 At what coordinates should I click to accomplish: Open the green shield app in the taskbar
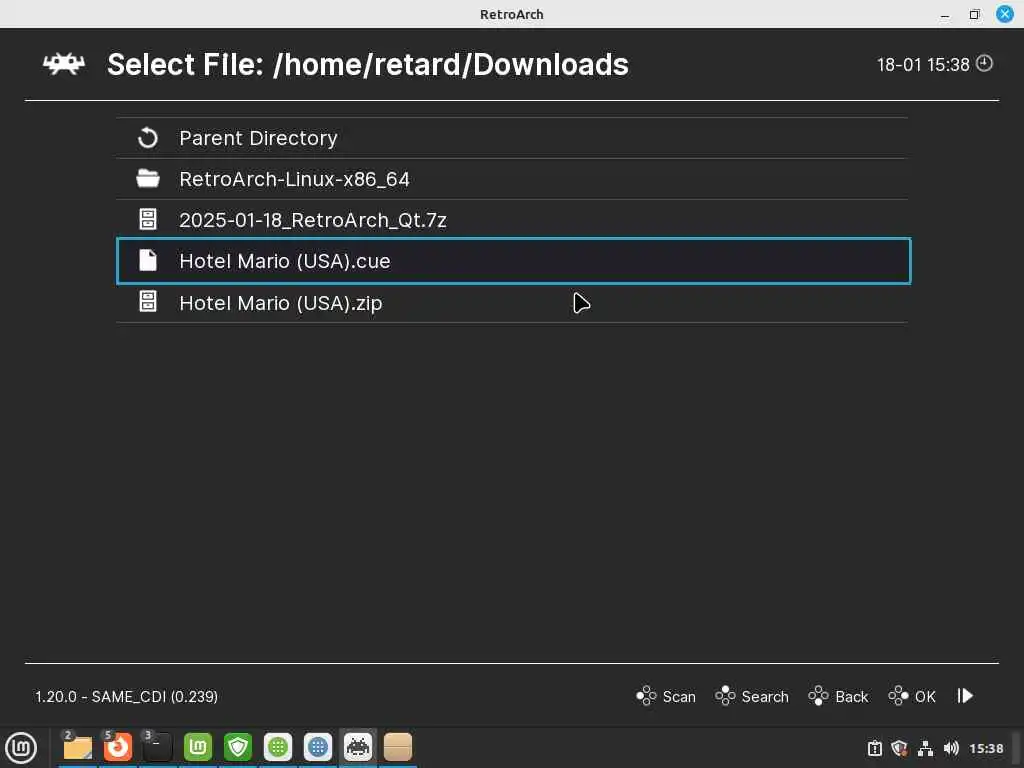(x=238, y=747)
